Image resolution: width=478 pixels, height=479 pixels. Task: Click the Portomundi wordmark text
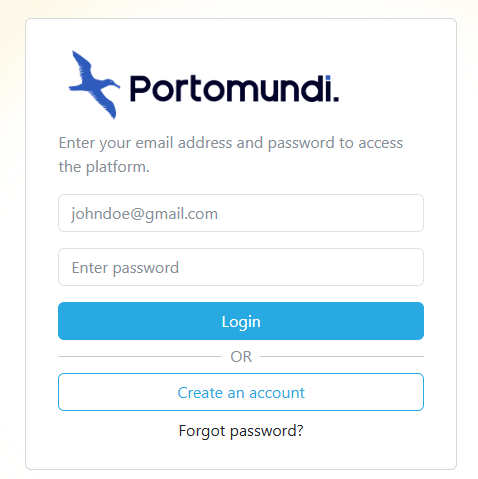234,89
